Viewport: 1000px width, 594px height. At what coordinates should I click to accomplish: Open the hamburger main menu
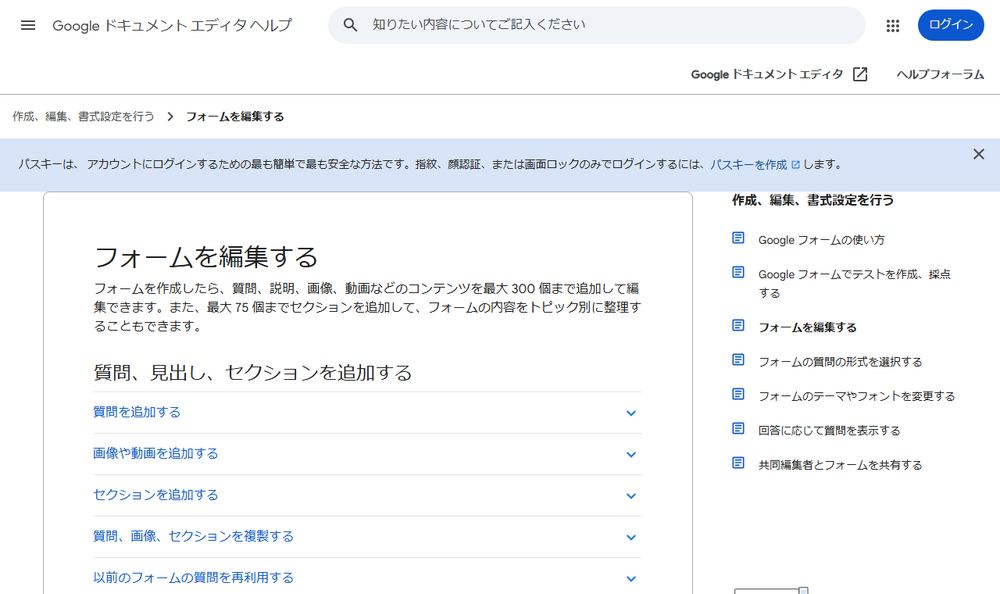tap(28, 26)
